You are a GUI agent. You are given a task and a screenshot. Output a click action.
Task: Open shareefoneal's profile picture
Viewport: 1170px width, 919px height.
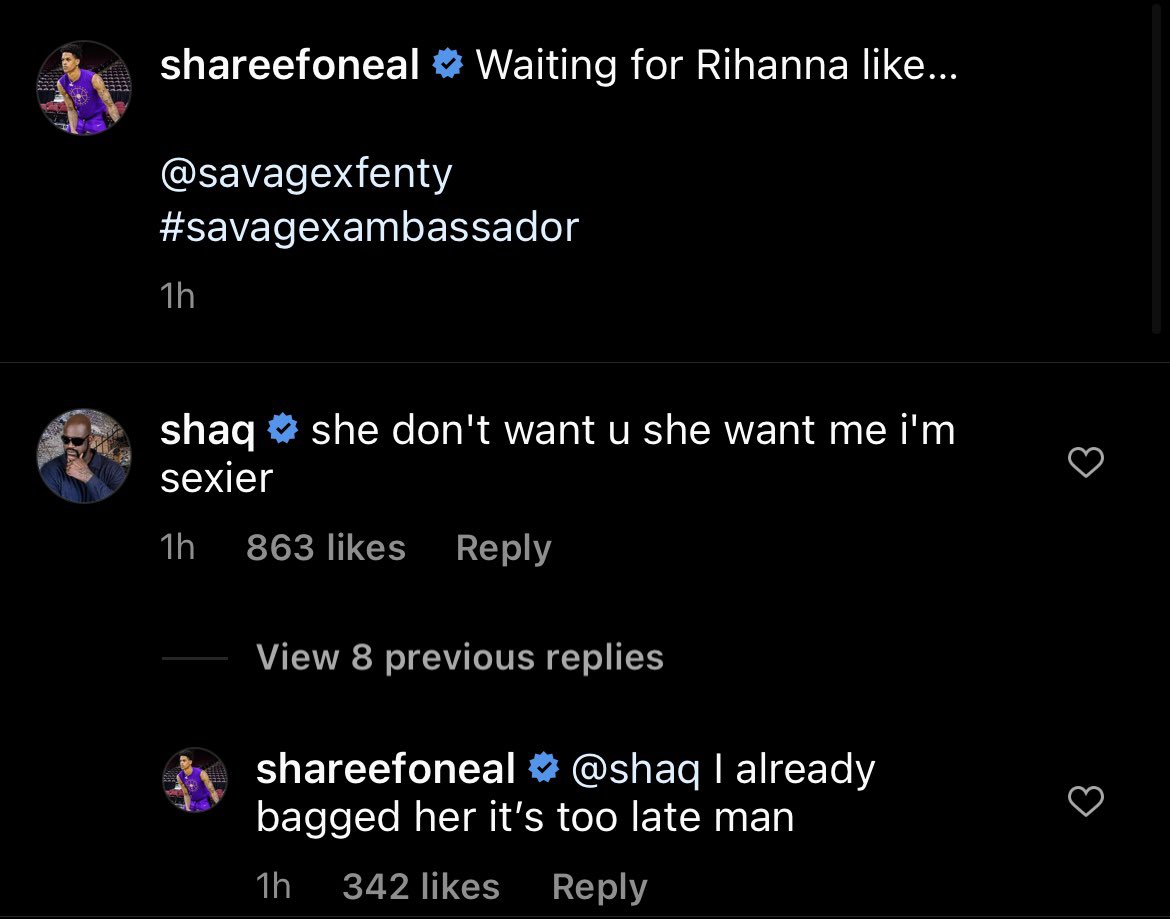84,88
